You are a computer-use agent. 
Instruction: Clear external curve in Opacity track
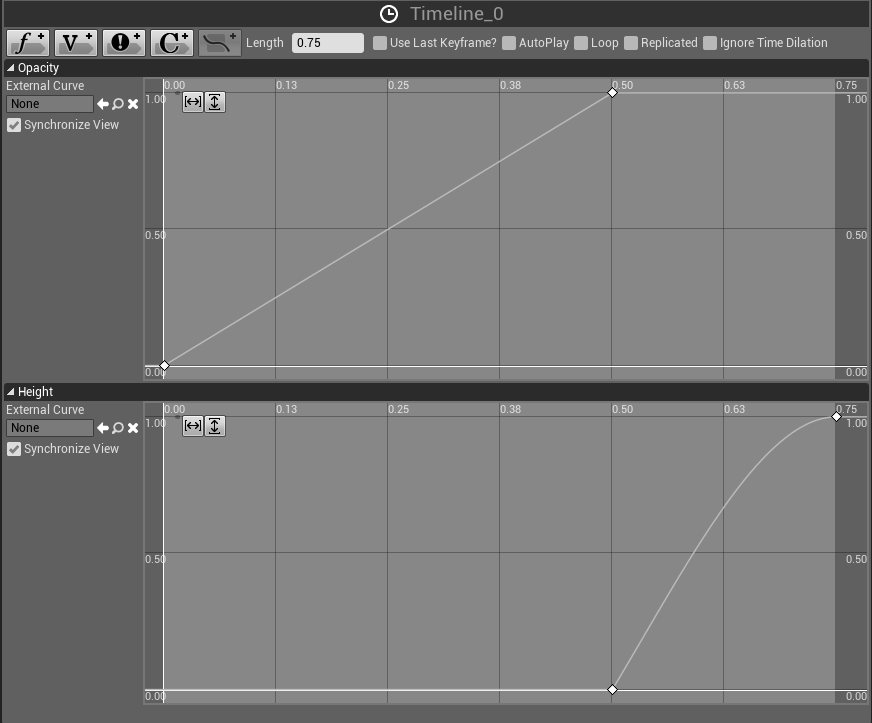[x=133, y=104]
